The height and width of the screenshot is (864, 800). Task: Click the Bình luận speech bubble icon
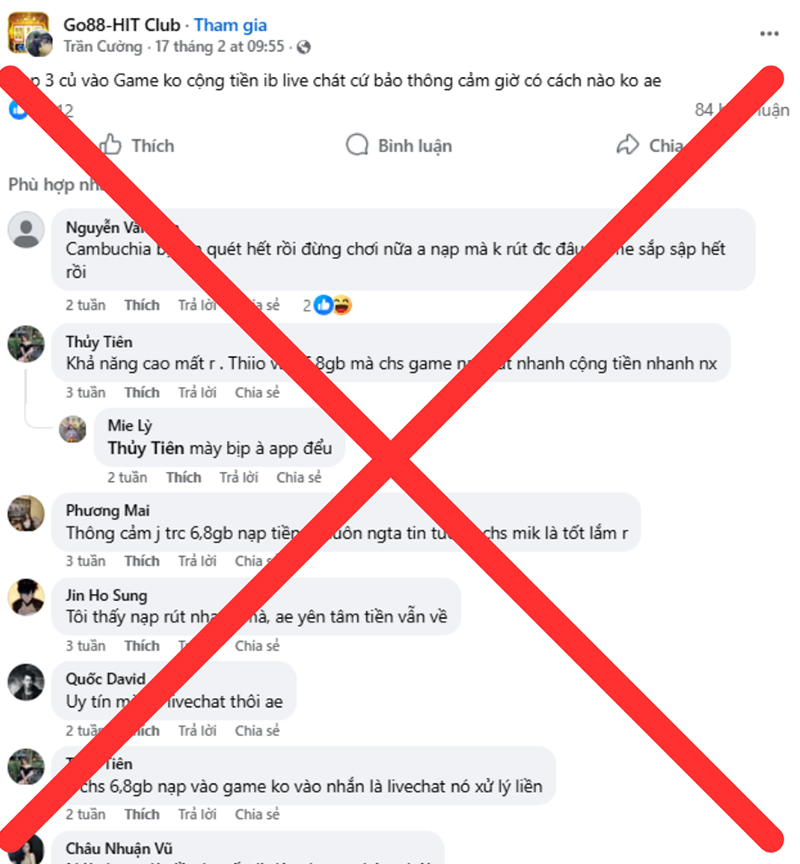357,145
